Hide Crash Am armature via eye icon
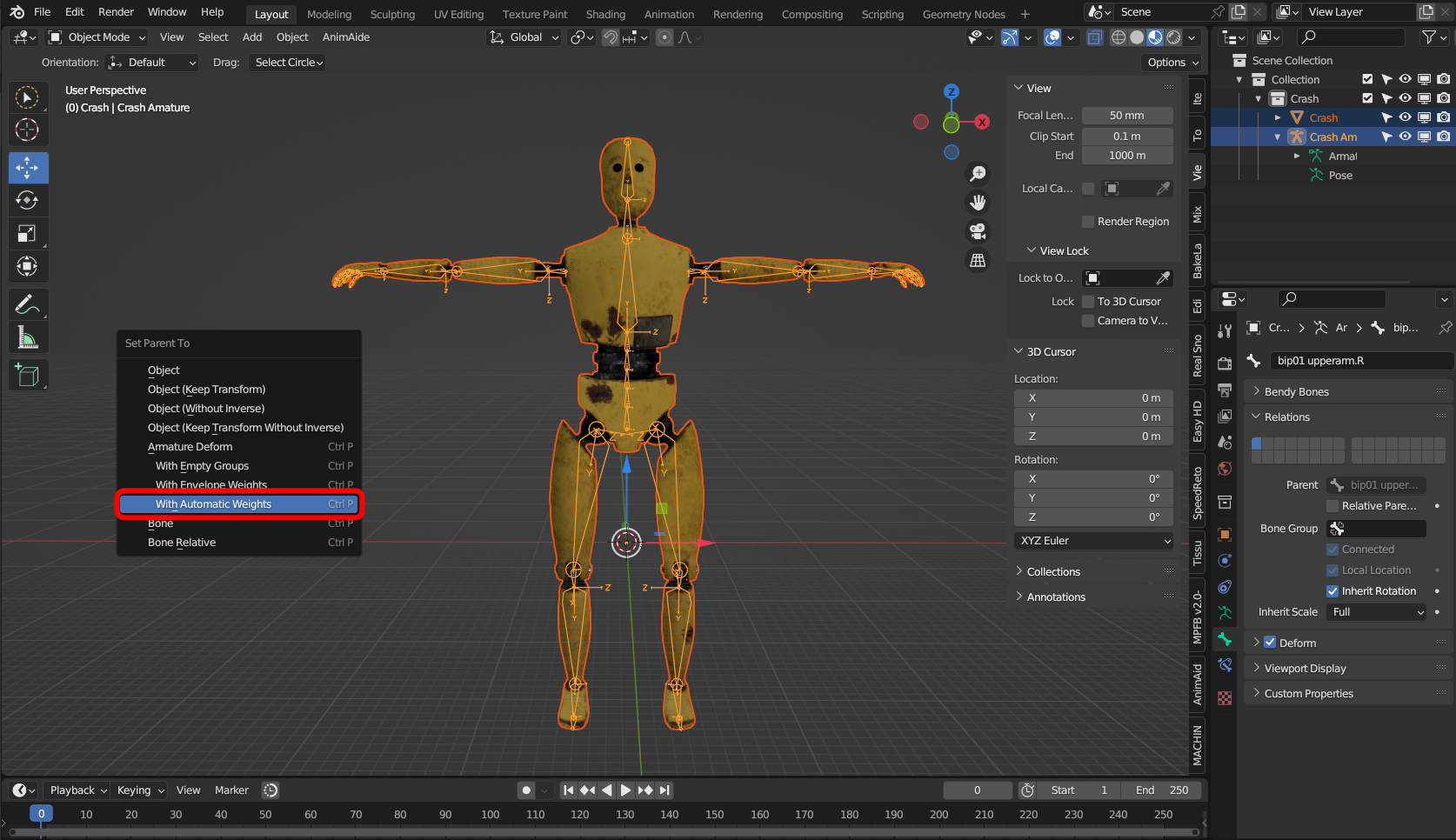Image resolution: width=1456 pixels, height=840 pixels. (1405, 137)
